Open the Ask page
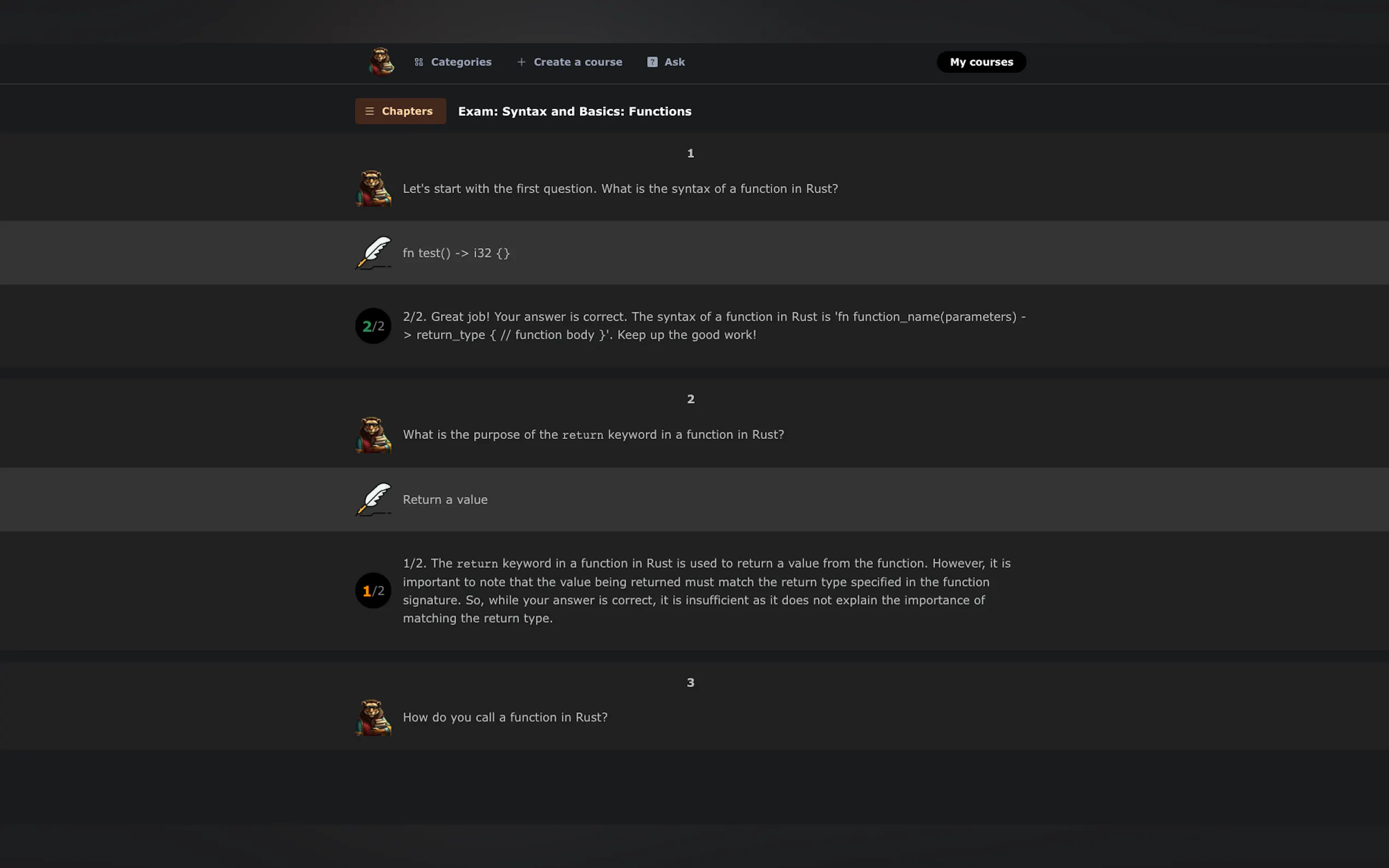1389x868 pixels. coord(674,62)
